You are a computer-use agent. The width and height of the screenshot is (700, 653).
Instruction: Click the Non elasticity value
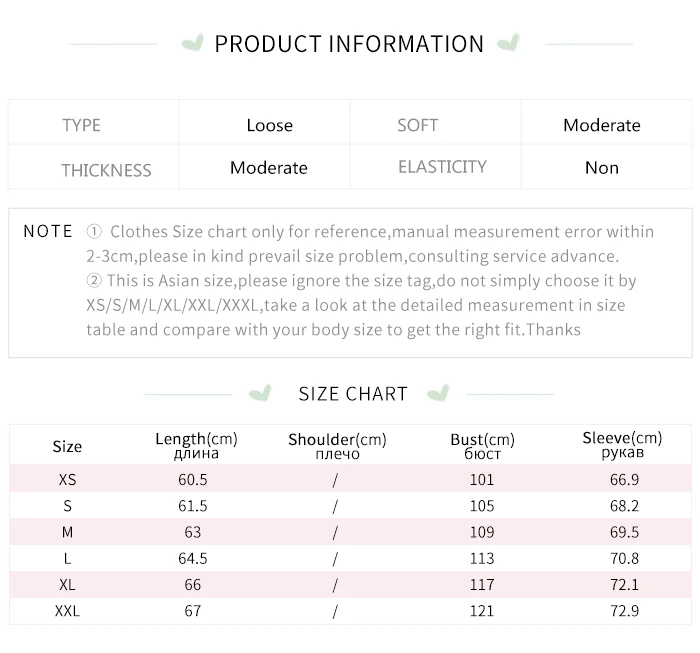602,168
